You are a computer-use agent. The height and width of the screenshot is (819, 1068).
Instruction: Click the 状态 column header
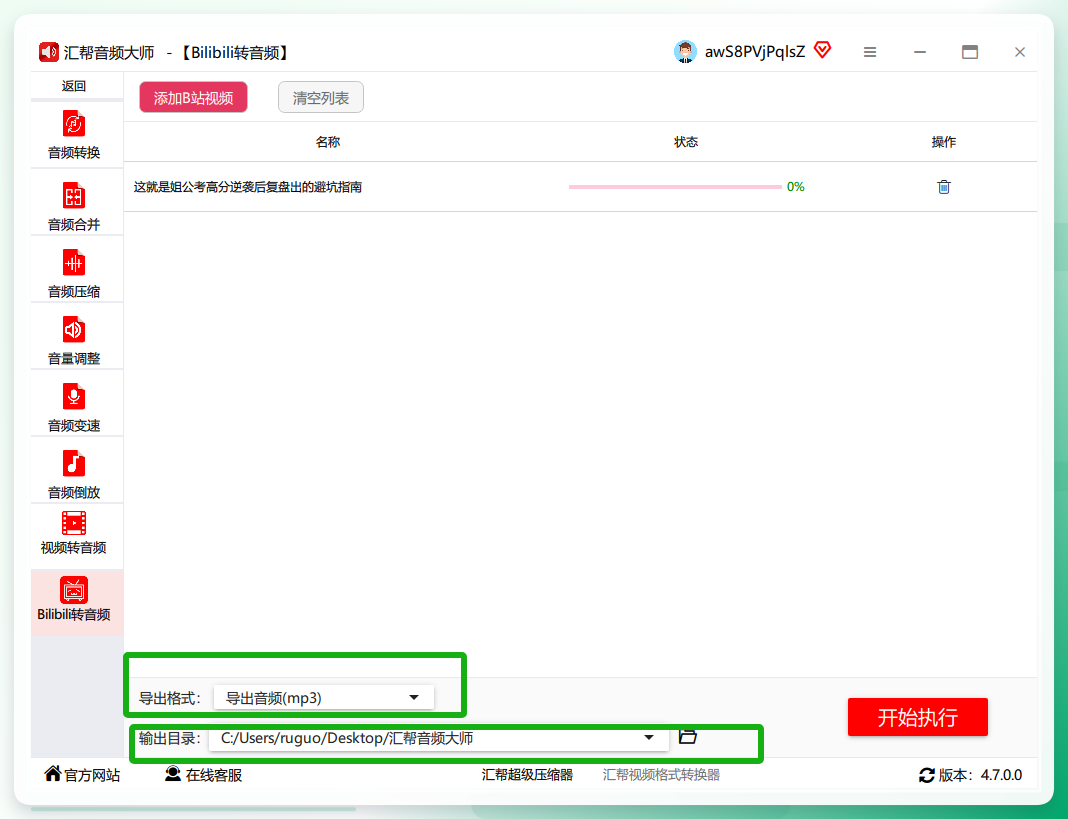686,142
